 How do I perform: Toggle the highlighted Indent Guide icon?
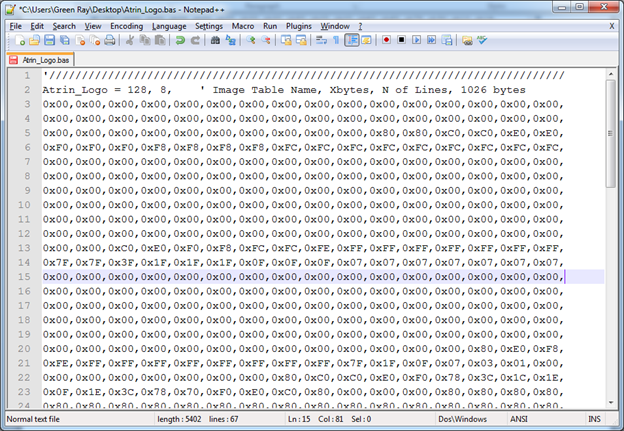click(351, 40)
